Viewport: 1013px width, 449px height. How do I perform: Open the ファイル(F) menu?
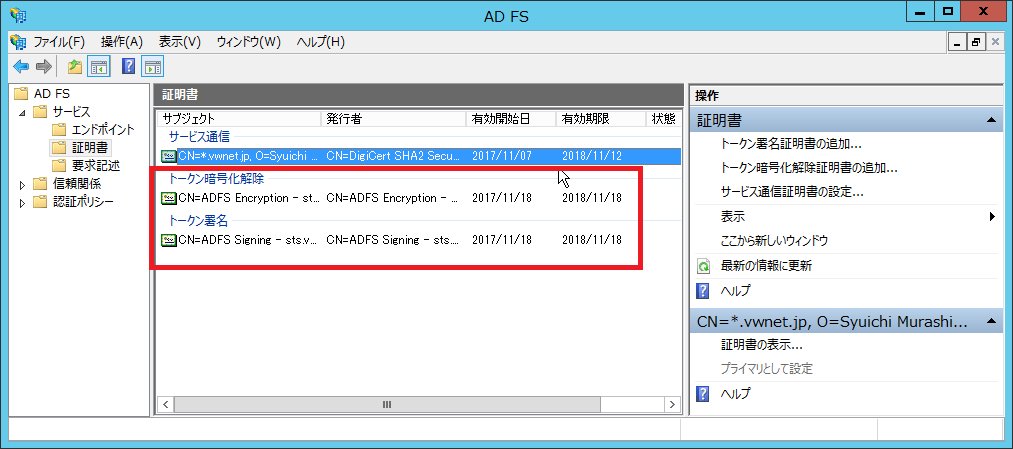tap(59, 42)
